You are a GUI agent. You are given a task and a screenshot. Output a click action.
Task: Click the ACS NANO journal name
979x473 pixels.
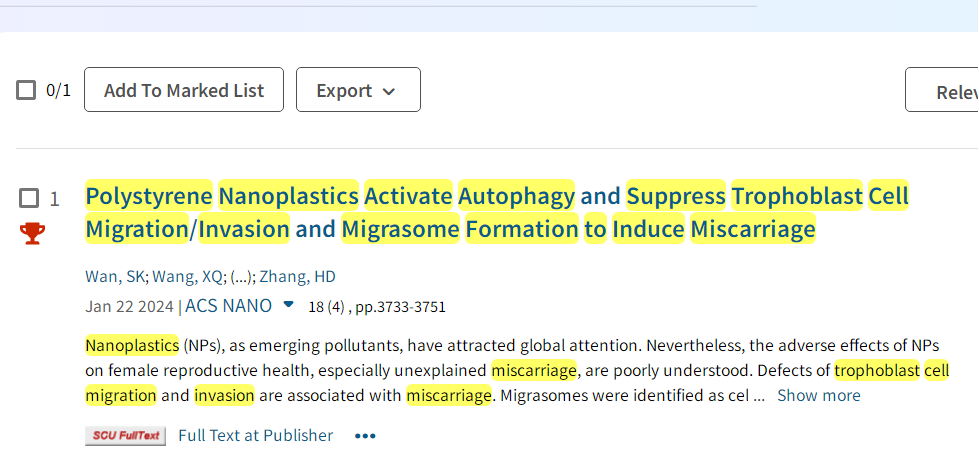coord(229,306)
